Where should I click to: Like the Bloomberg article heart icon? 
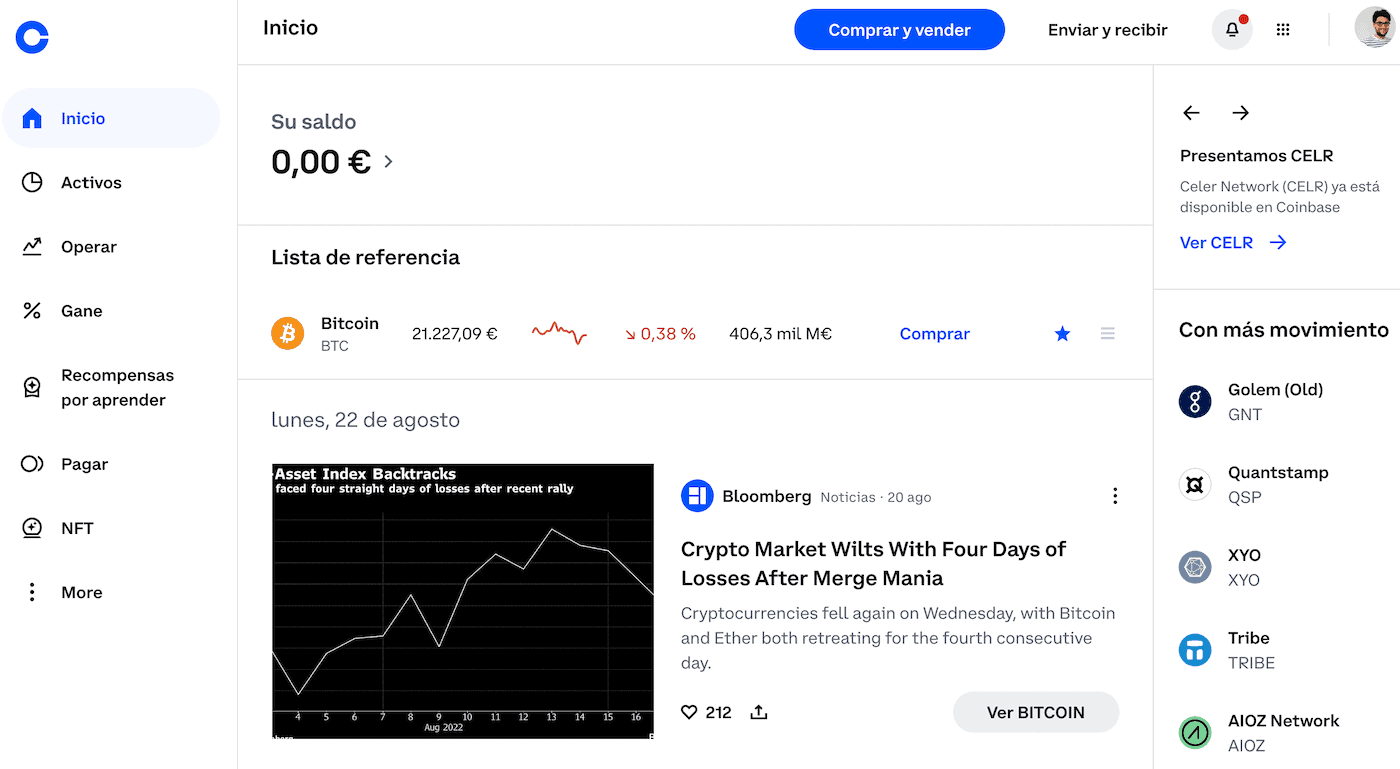689,712
